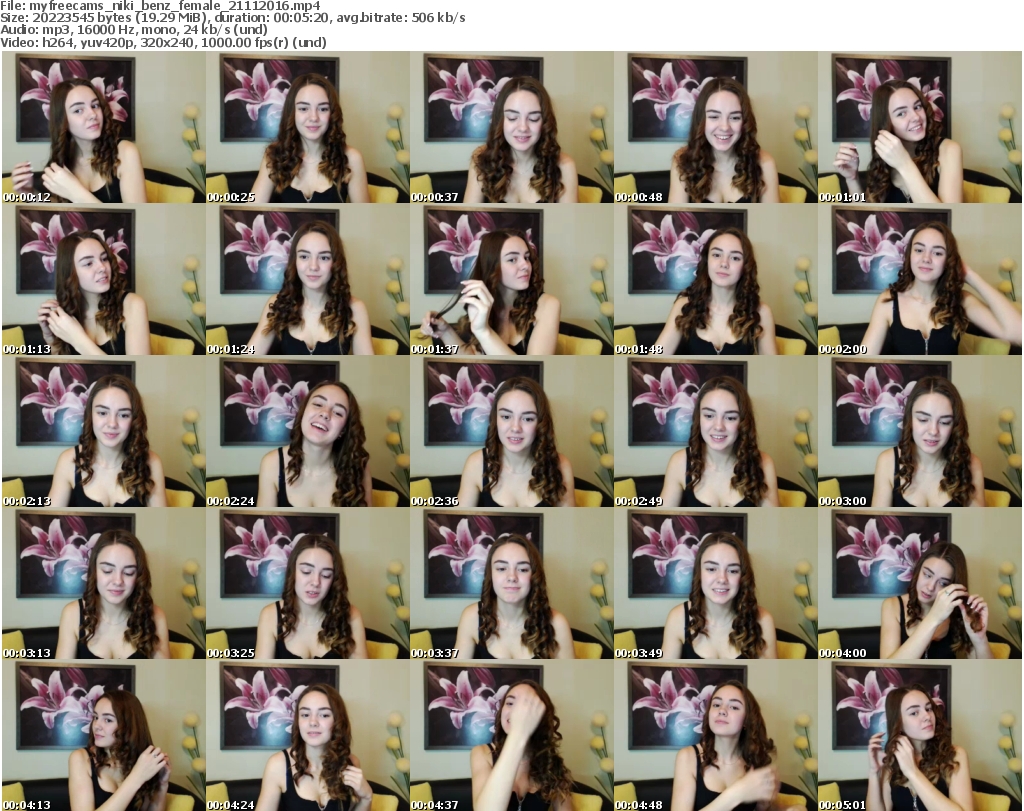The image size is (1024, 811).
Task: Select the thumbnail stamped 00:04:24
Action: click(x=308, y=735)
